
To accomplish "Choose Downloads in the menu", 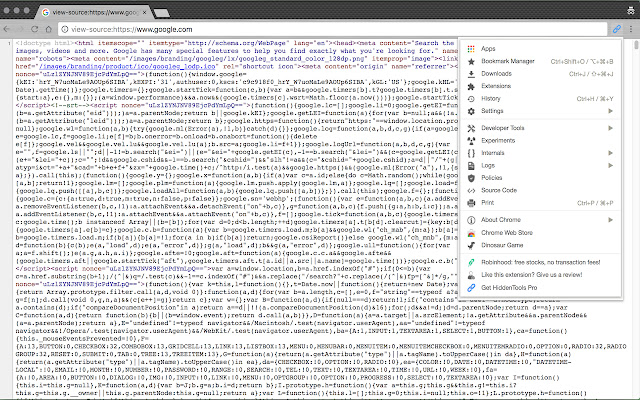I will (540, 73).
